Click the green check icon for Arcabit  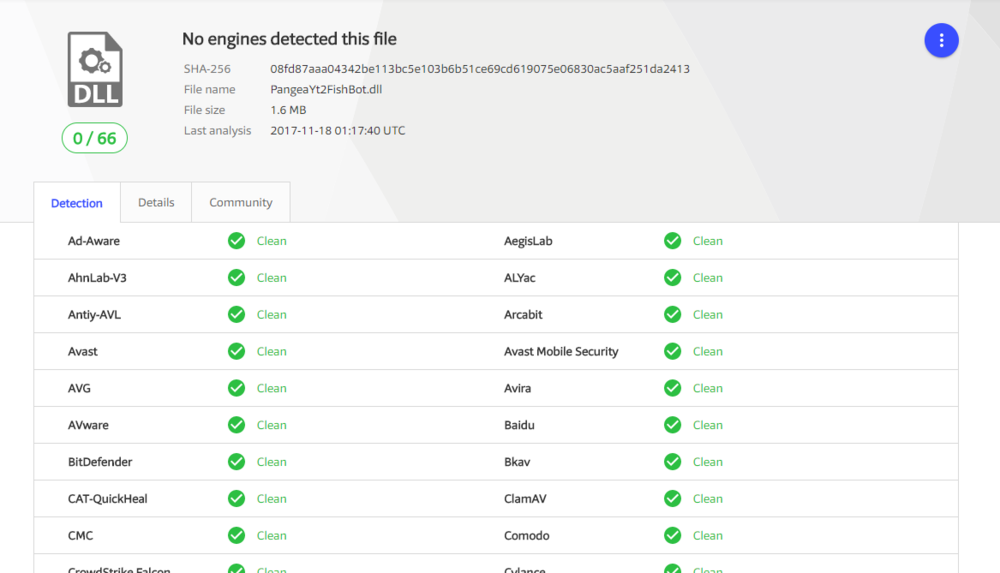click(672, 315)
